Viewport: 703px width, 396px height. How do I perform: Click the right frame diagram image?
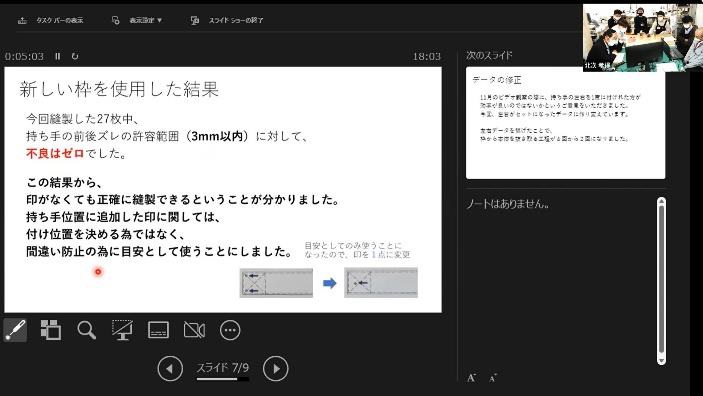click(x=381, y=283)
